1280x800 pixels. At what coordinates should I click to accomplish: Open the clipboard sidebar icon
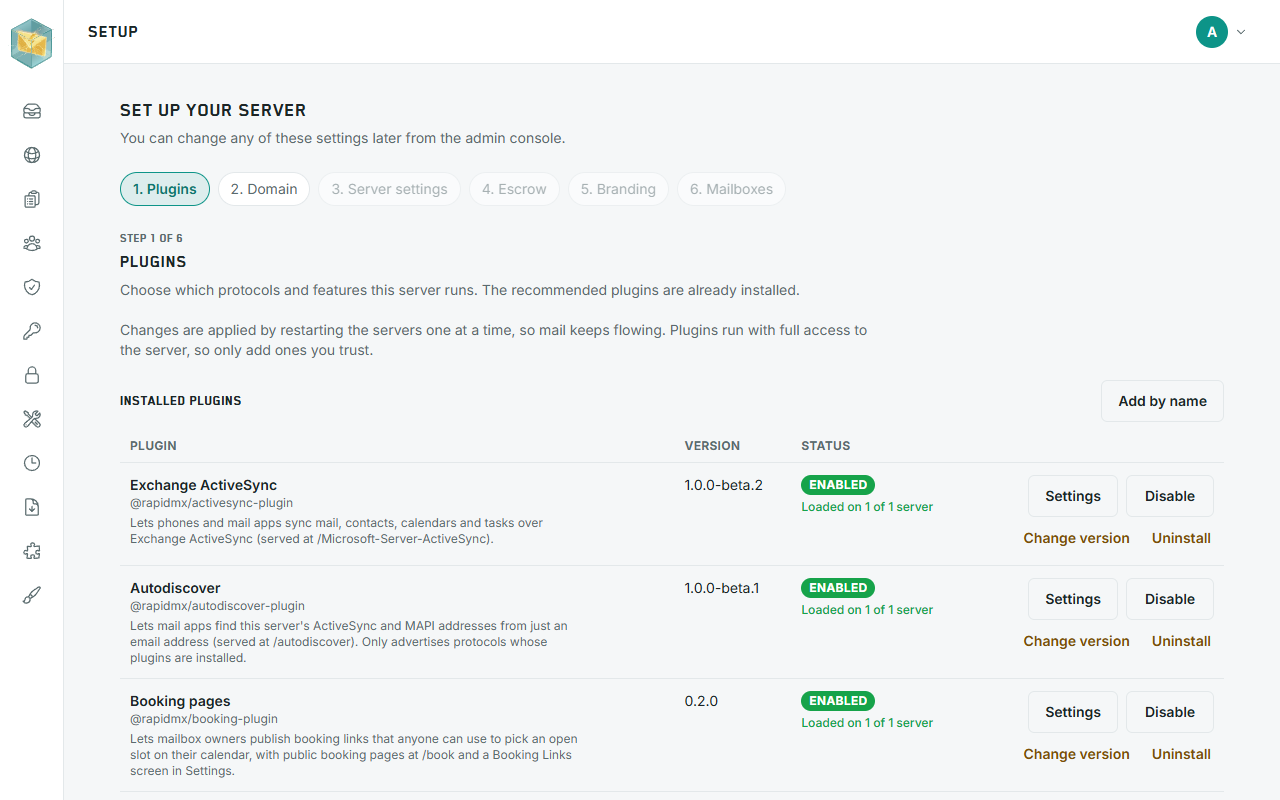click(x=32, y=199)
